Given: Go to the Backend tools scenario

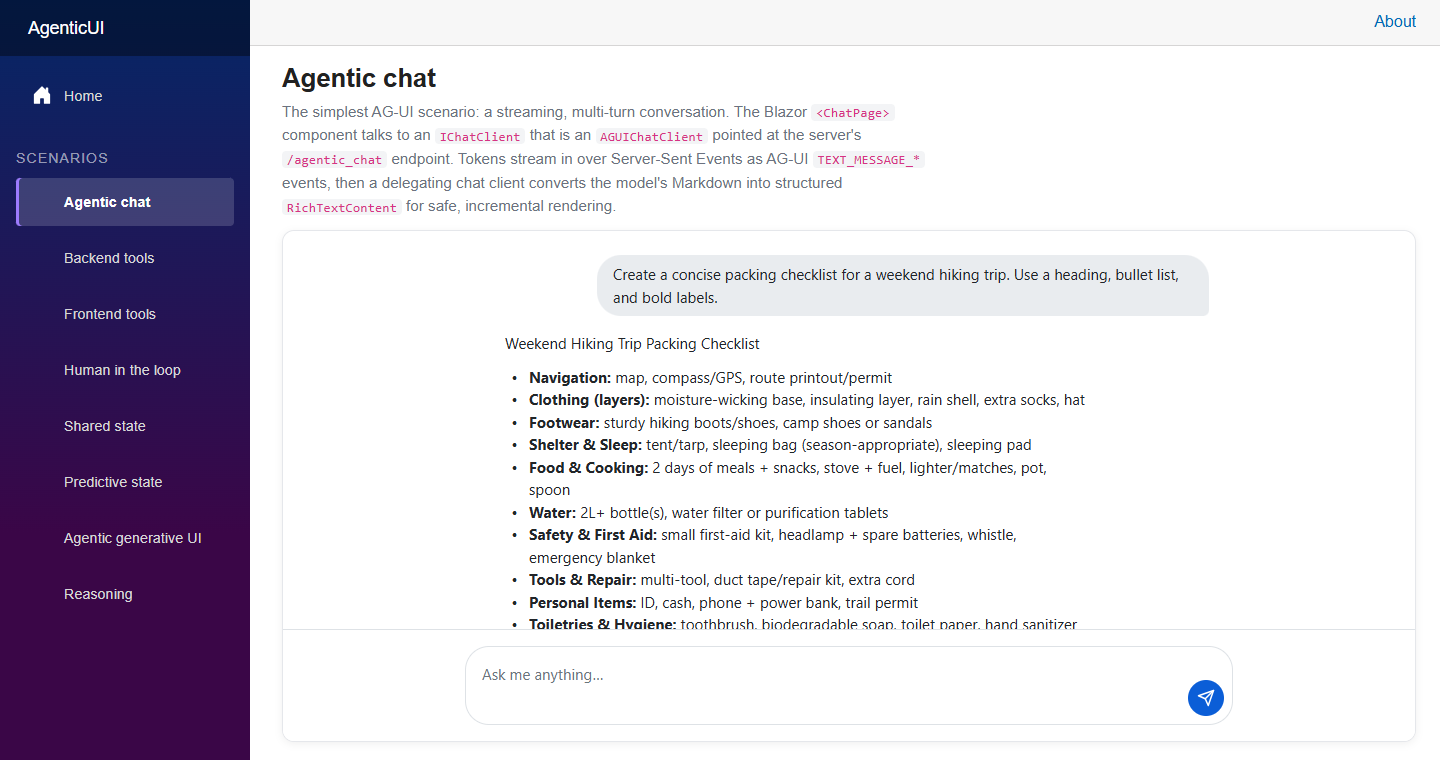Looking at the screenshot, I should [125, 258].
